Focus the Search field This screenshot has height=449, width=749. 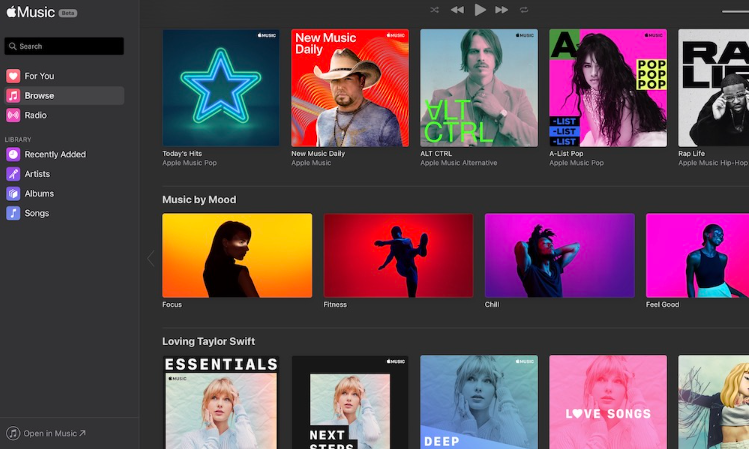click(x=64, y=46)
